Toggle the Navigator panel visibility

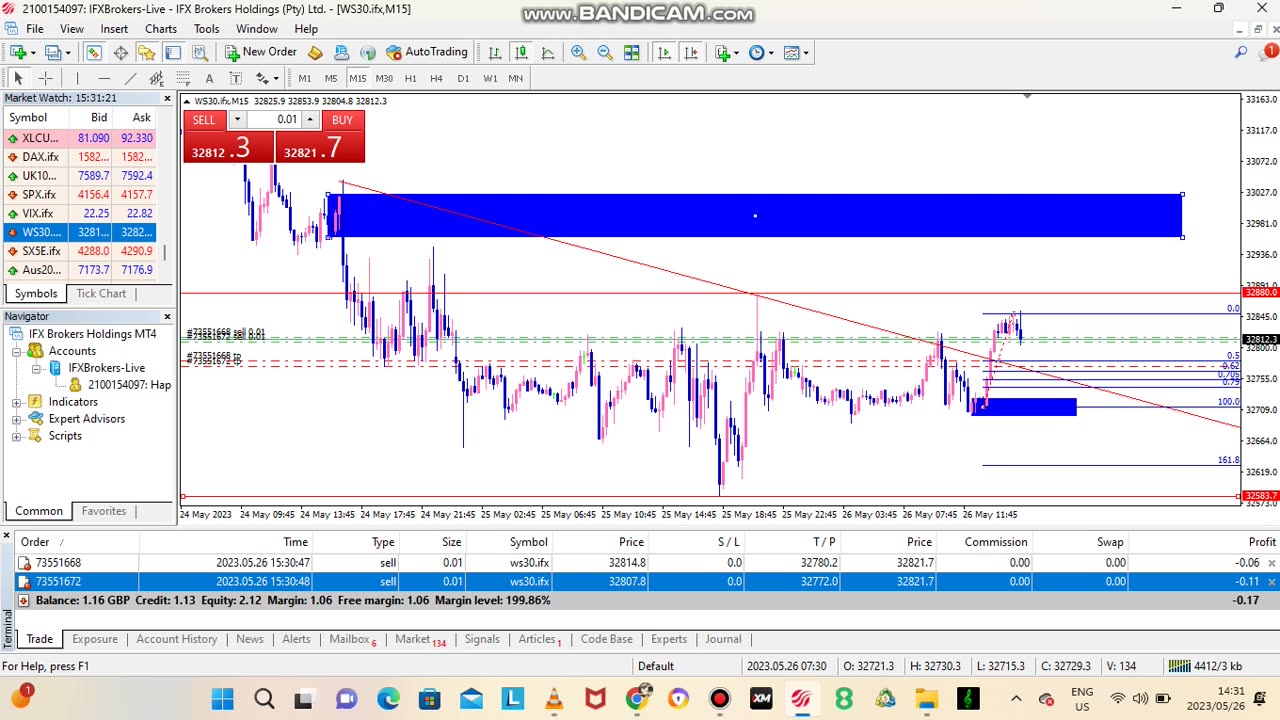point(146,52)
